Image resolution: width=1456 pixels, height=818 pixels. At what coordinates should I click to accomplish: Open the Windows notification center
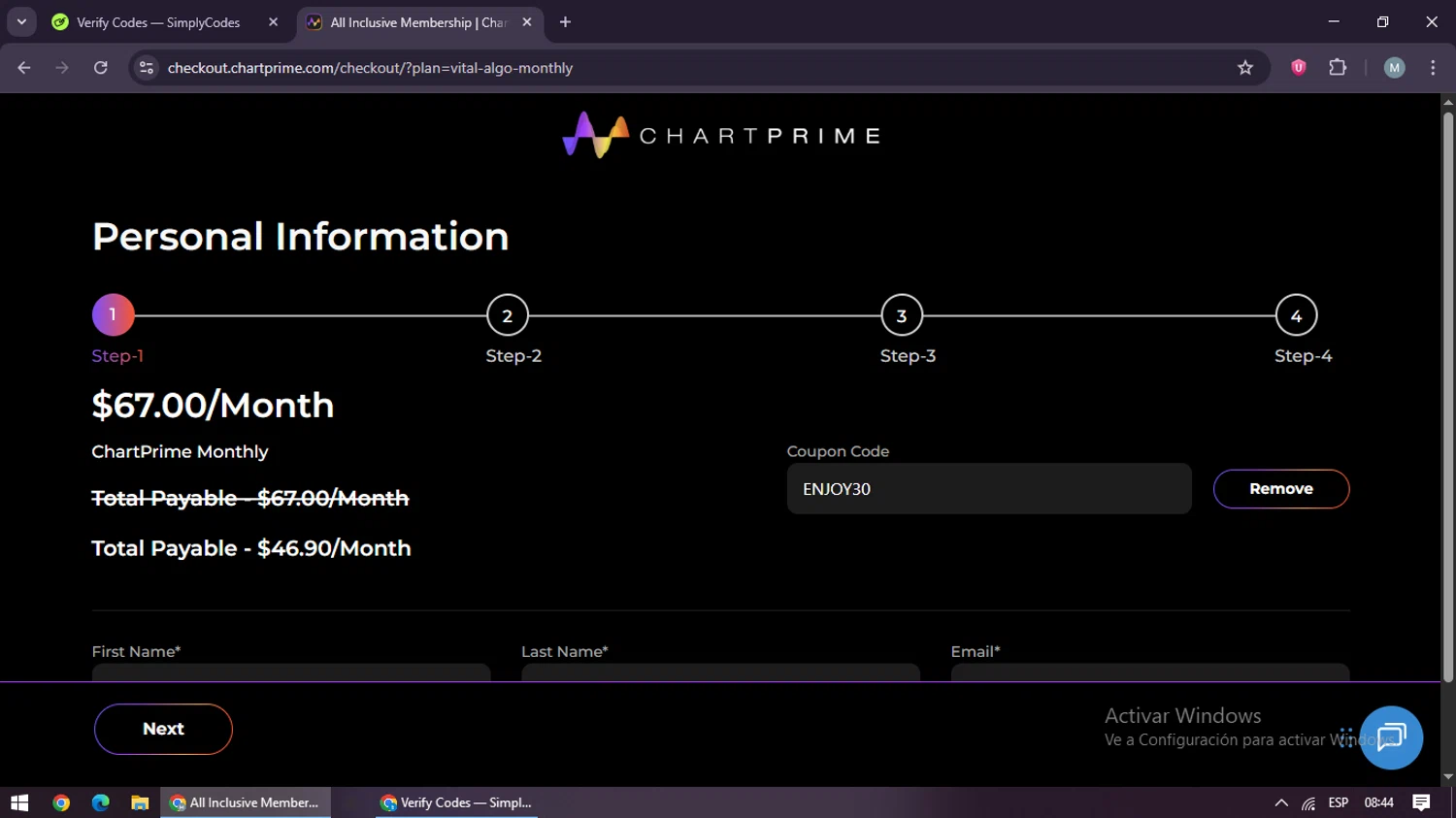tap(1422, 802)
